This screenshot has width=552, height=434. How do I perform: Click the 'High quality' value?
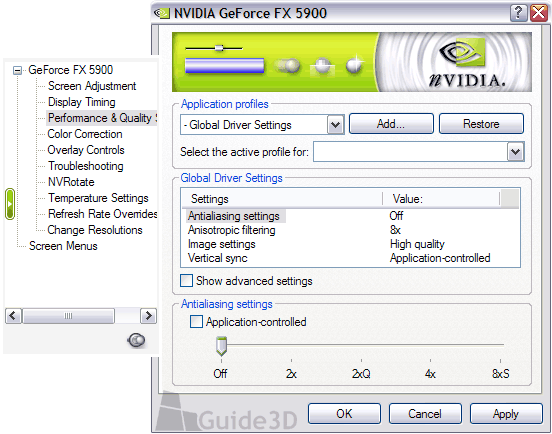417,244
